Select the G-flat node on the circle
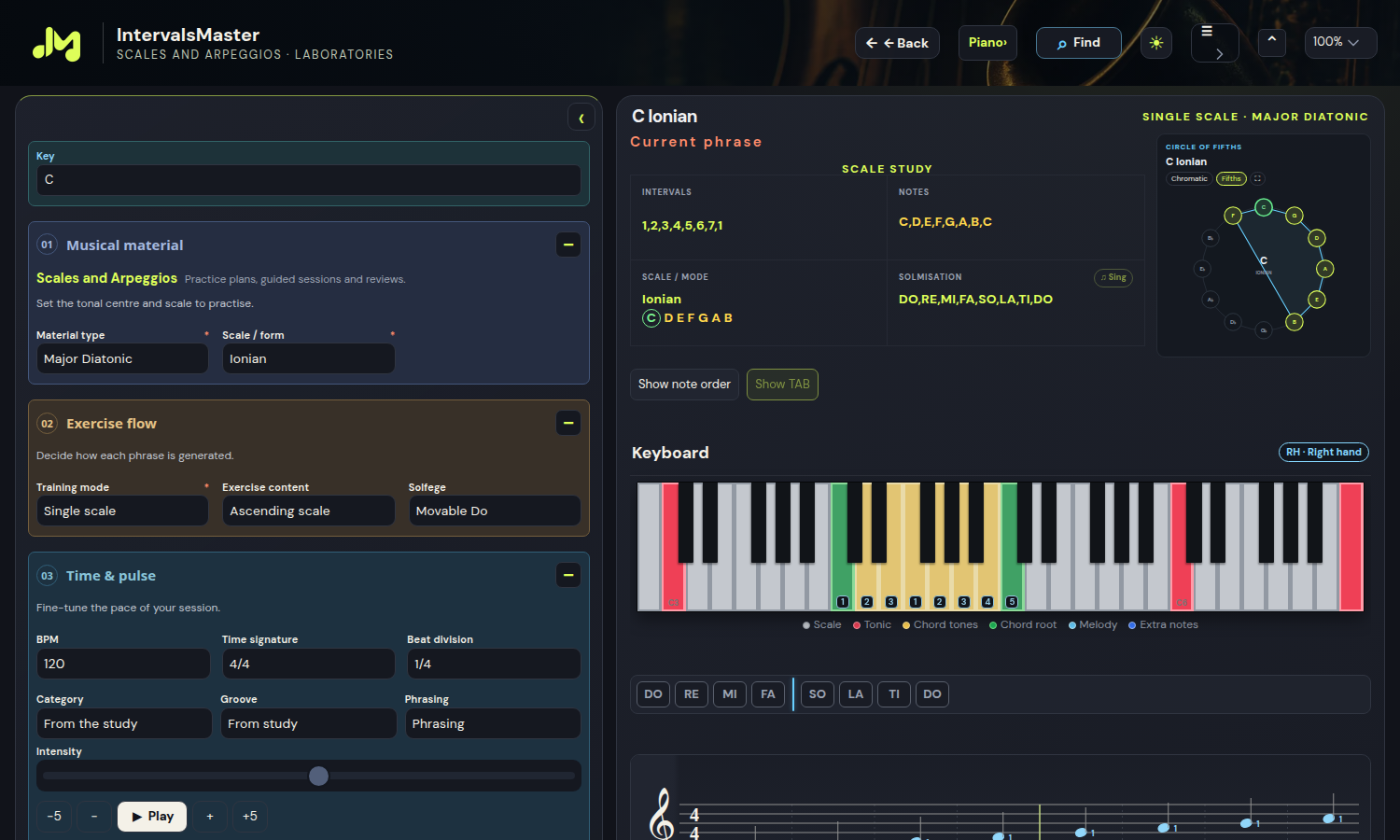 click(x=1264, y=329)
